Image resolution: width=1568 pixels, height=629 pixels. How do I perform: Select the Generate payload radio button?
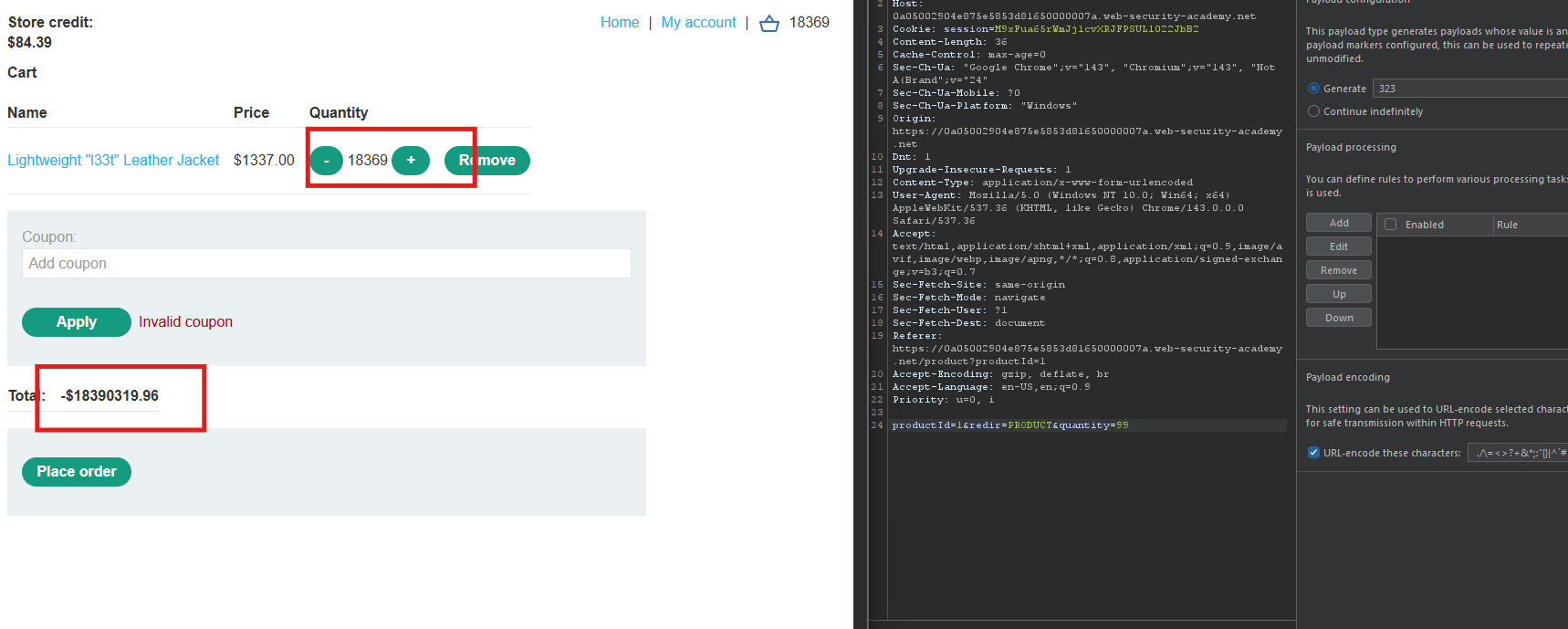(x=1313, y=89)
